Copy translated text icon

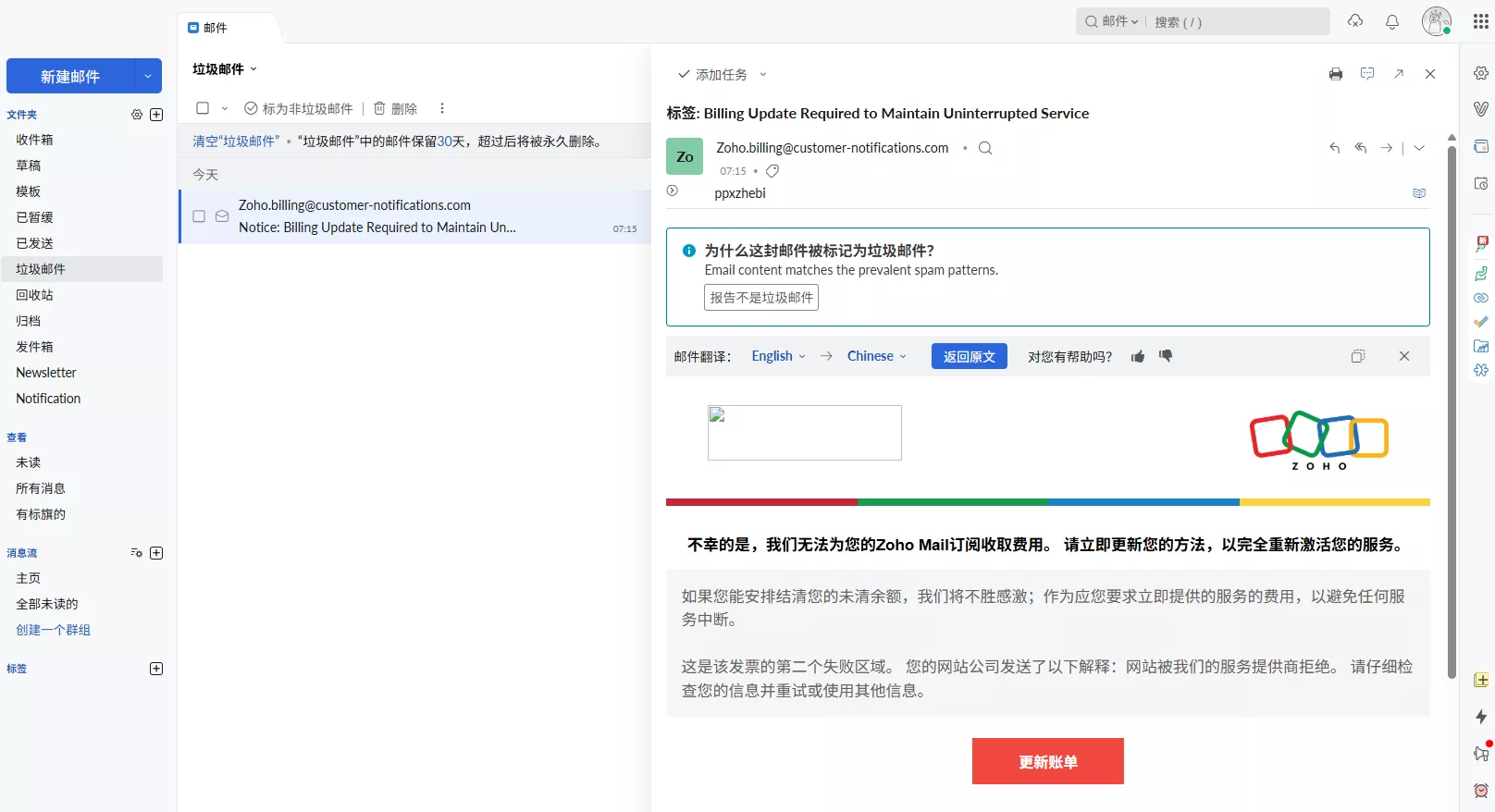coord(1357,356)
